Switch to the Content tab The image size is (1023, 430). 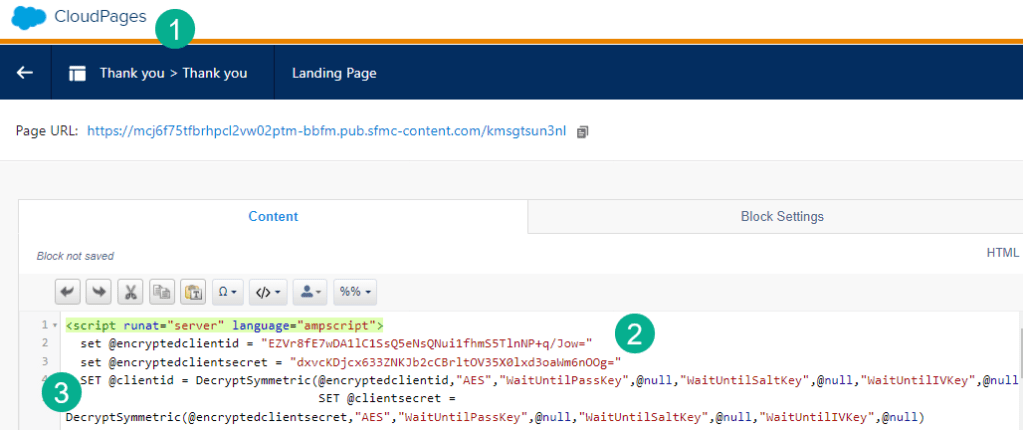273,216
